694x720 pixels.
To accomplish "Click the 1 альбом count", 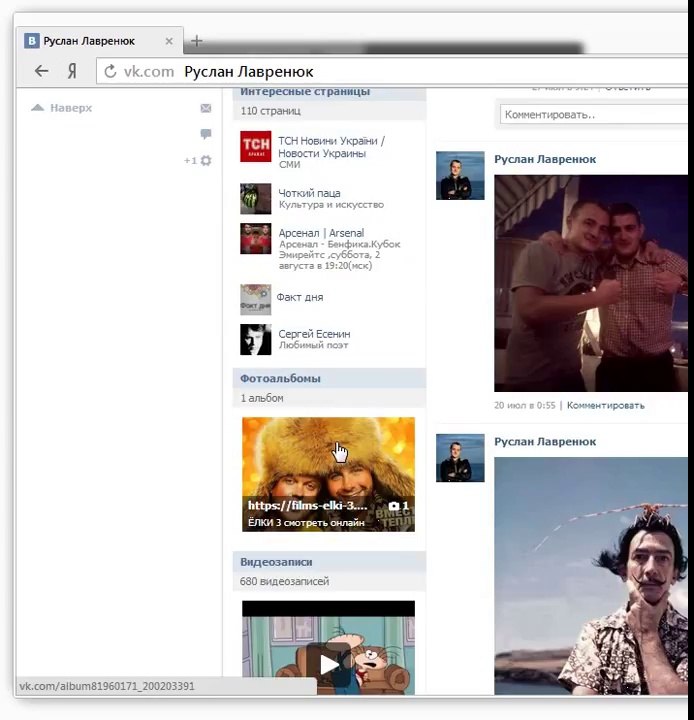I will (262, 398).
